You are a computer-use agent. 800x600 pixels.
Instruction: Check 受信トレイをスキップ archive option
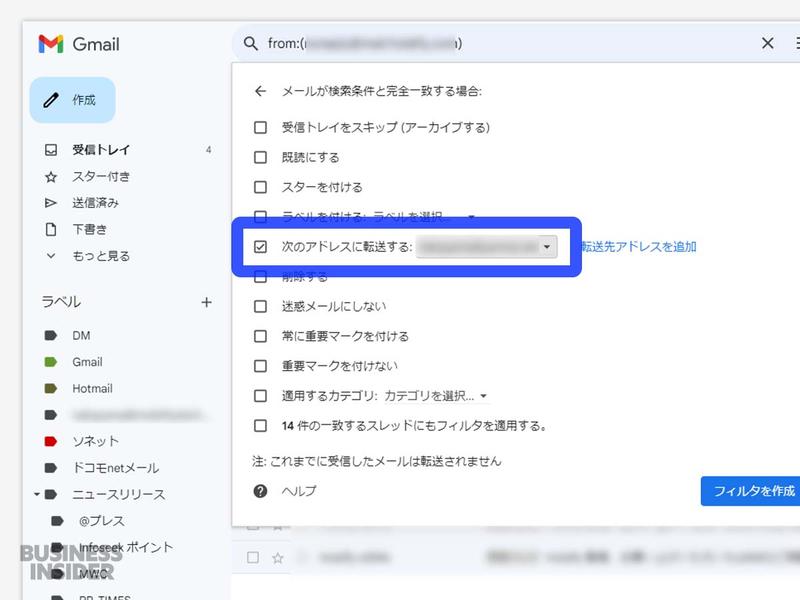coord(260,127)
